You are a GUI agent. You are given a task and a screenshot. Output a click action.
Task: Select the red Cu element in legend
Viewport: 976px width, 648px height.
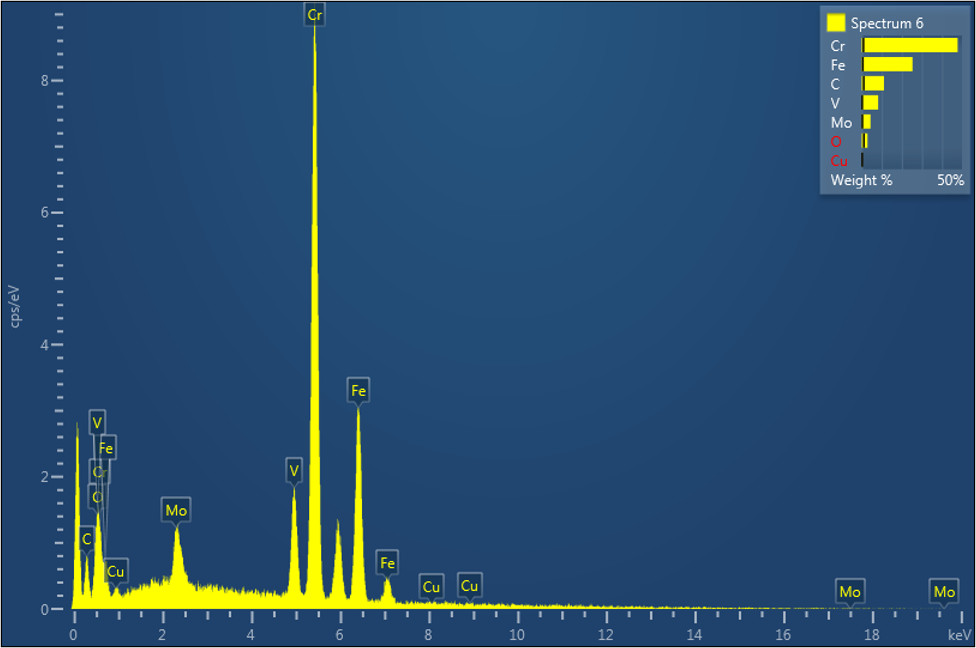tap(839, 161)
